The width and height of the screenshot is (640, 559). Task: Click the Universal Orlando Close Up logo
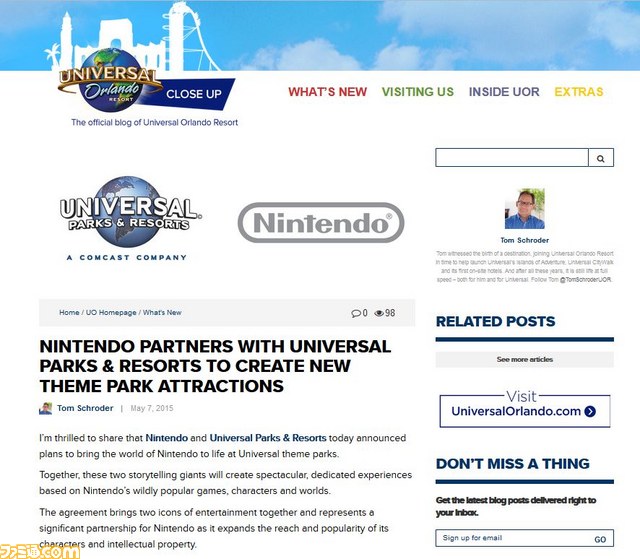[x=146, y=82]
